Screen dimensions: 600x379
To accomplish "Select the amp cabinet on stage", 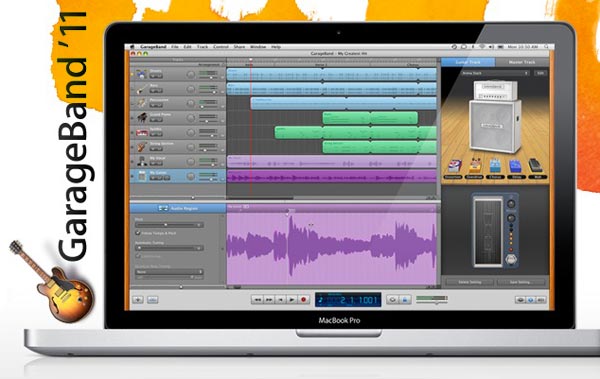I will pos(495,125).
